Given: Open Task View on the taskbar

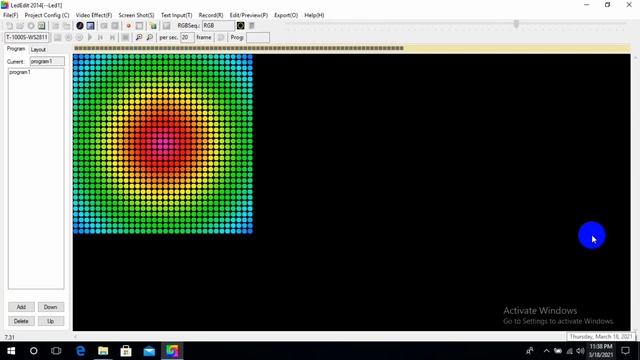Looking at the screenshot, I should pyautogui.click(x=56, y=351).
